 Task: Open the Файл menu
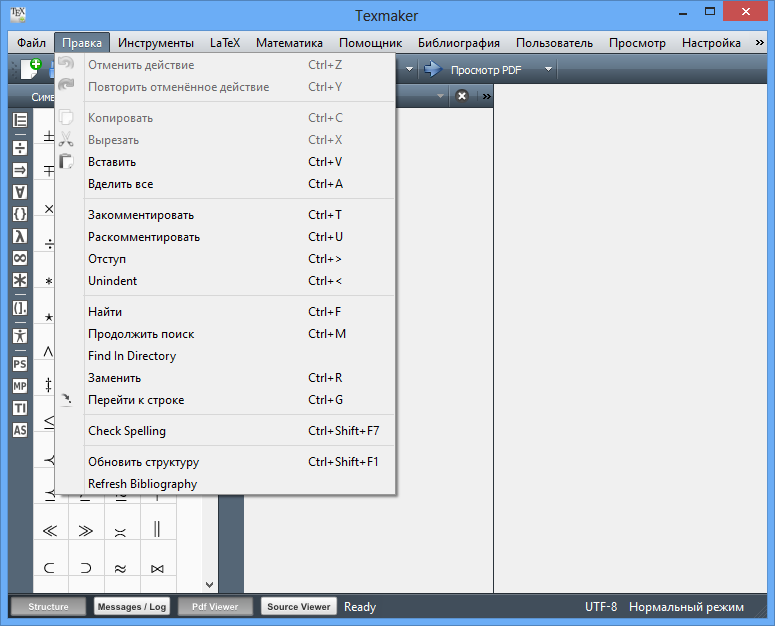click(x=31, y=42)
